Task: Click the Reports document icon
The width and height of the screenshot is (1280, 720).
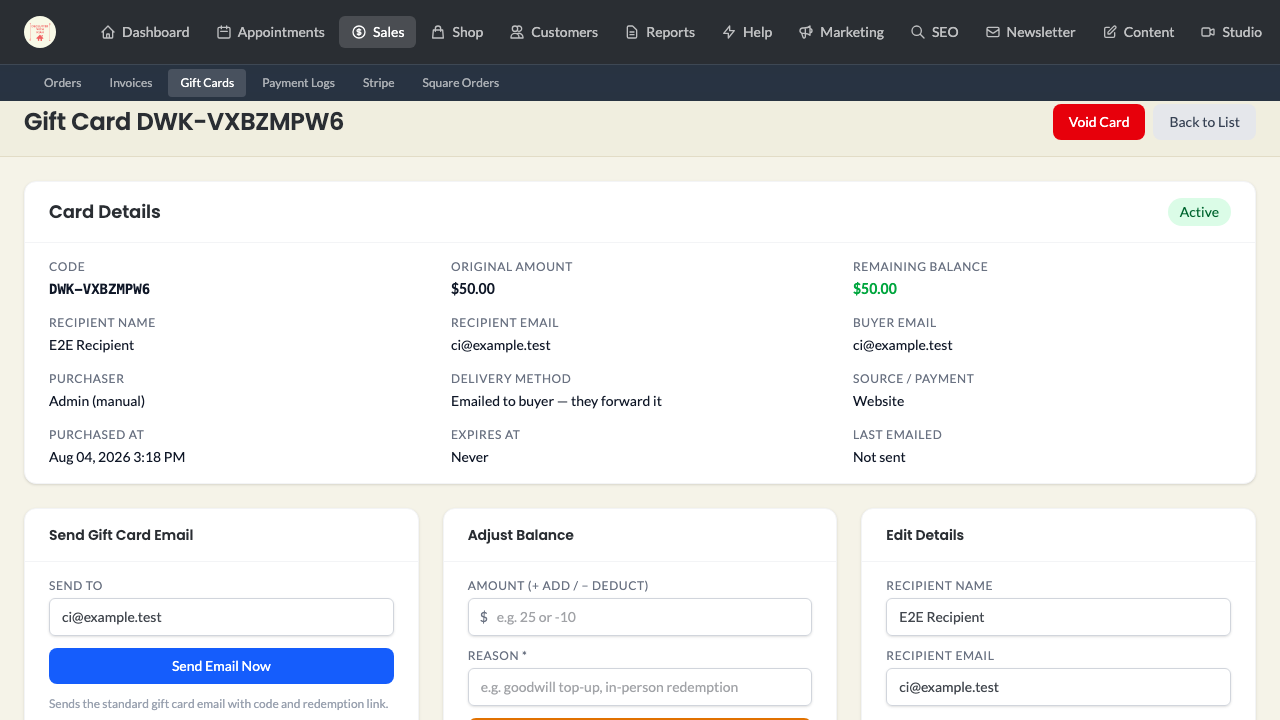Action: pyautogui.click(x=632, y=32)
